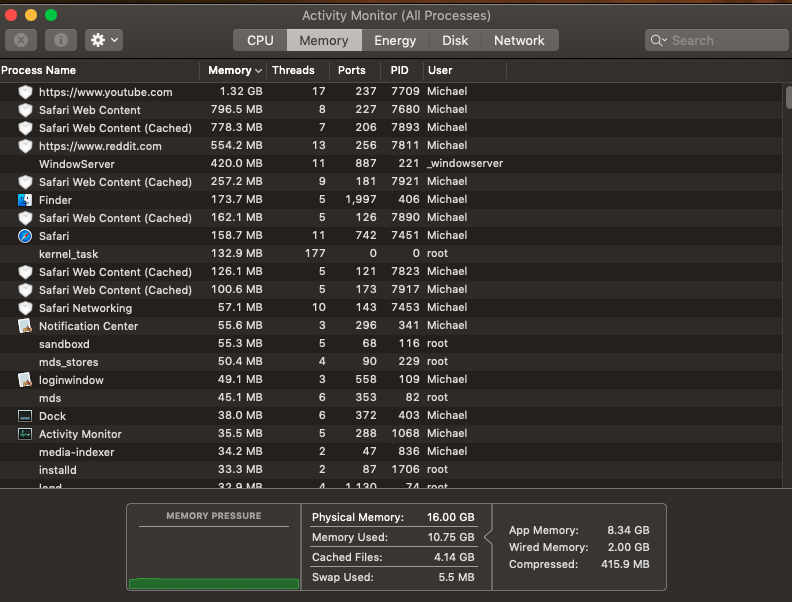792x602 pixels.
Task: Click the yellow minimize window button
Action: tap(31, 15)
